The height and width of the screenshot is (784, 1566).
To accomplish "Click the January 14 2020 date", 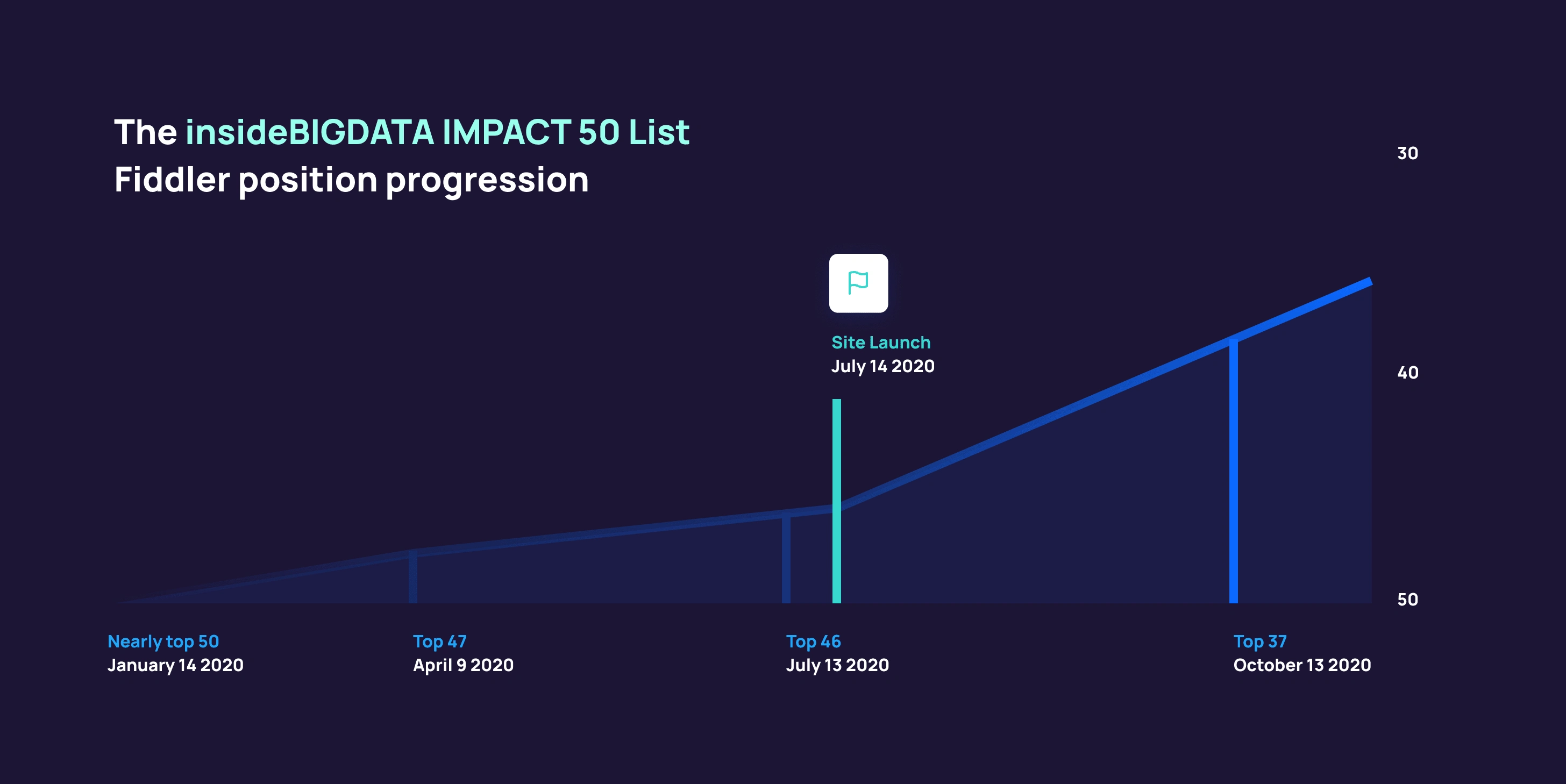I will (175, 665).
